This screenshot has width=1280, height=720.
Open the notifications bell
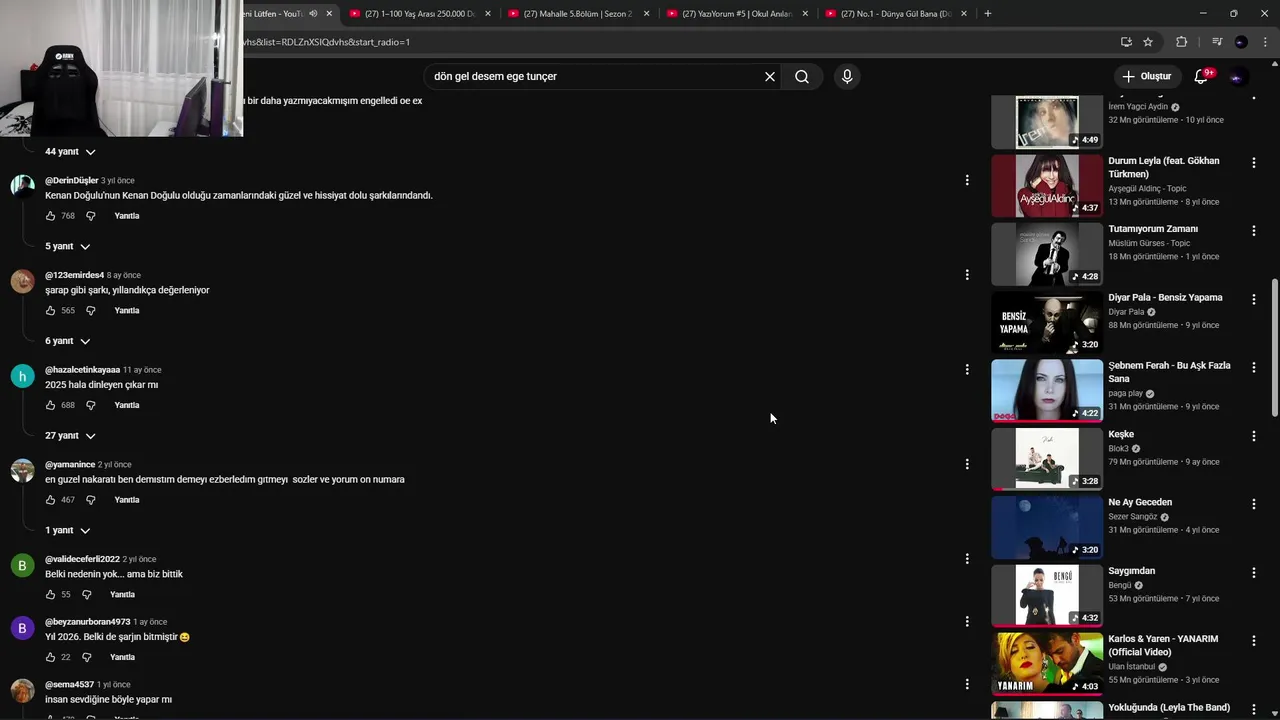tap(1201, 76)
